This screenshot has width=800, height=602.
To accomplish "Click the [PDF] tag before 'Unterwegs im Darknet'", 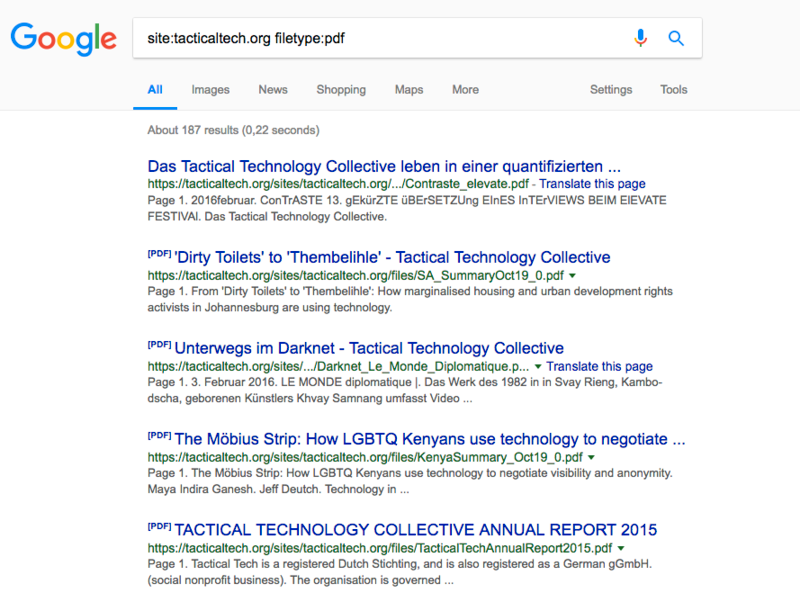I will [x=159, y=344].
